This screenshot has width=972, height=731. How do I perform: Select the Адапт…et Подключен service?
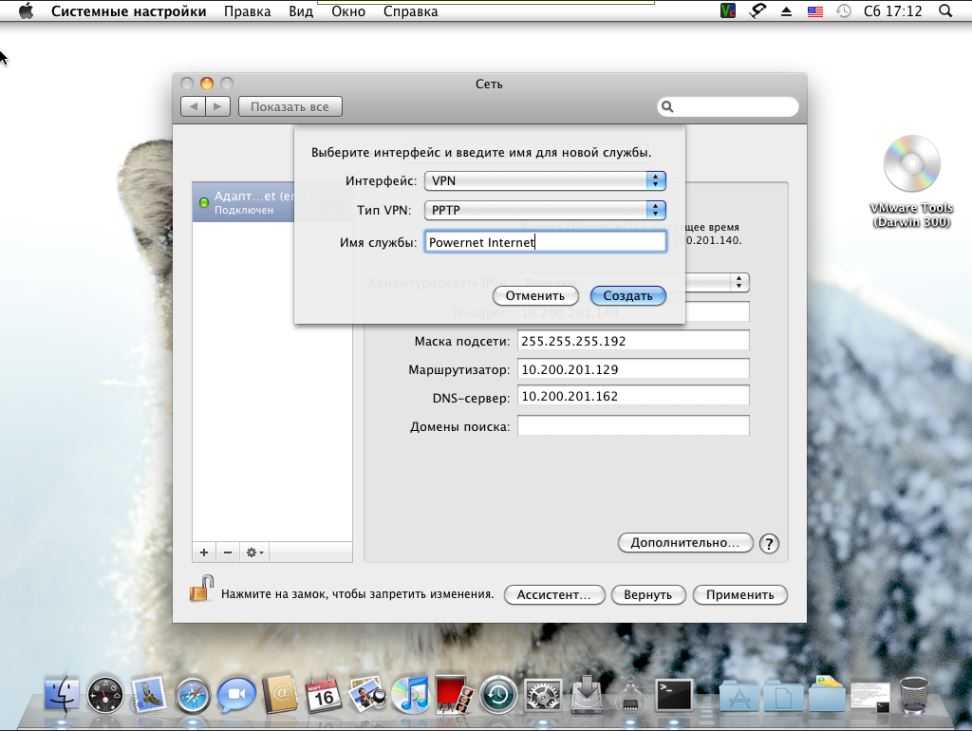(x=243, y=202)
